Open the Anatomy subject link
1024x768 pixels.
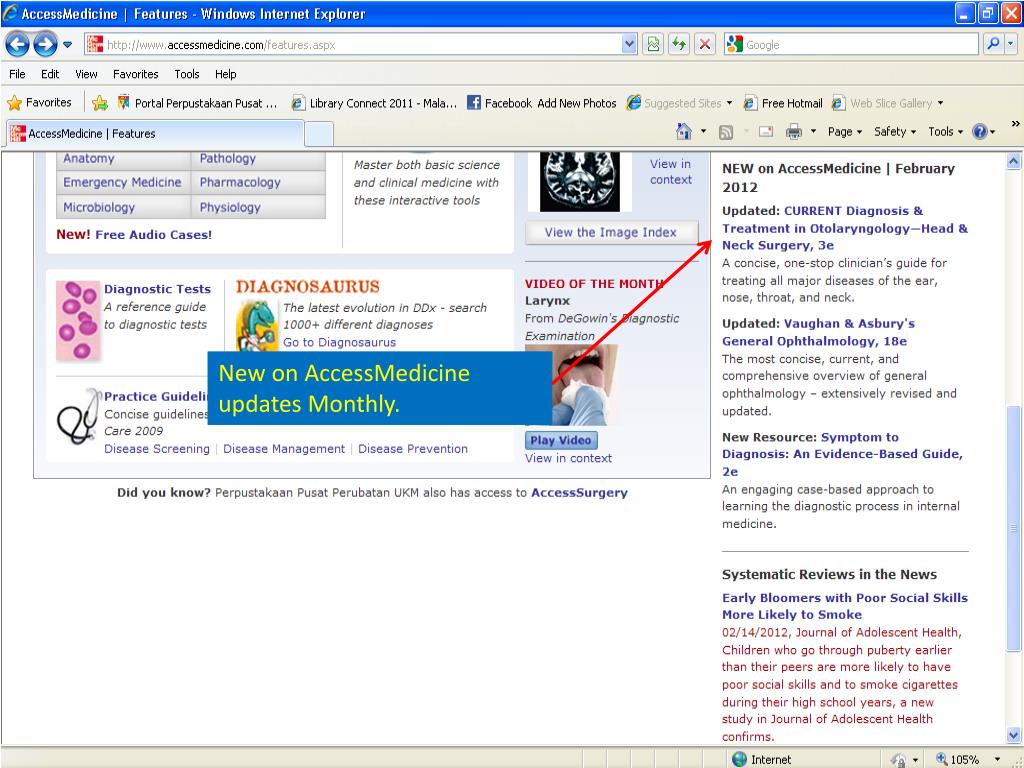89,159
